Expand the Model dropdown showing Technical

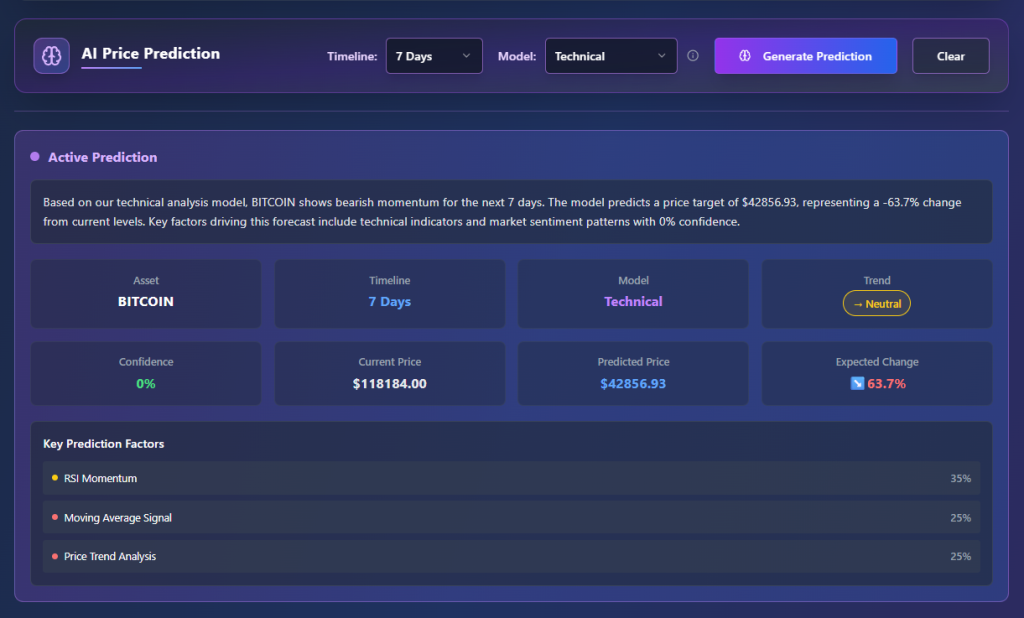coord(610,56)
